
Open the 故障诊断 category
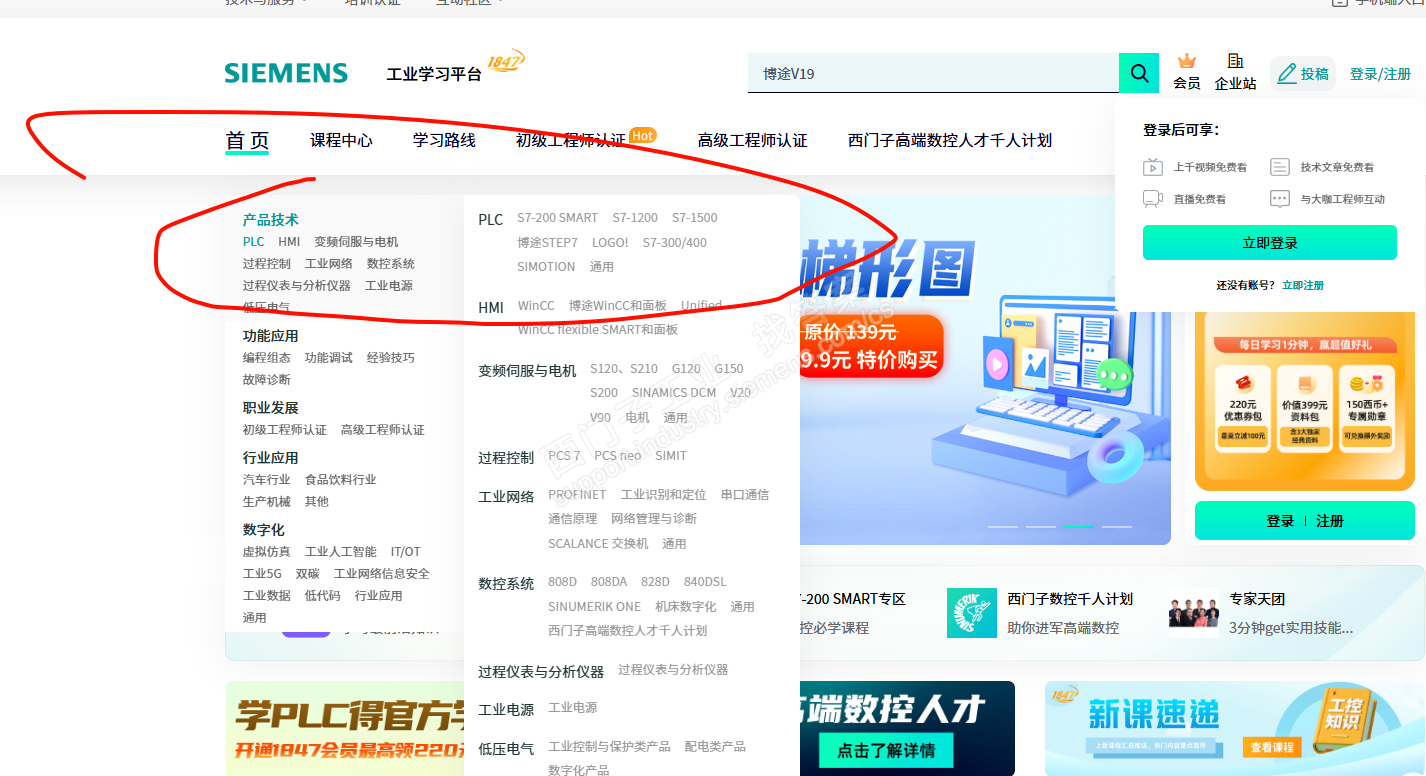tap(267, 380)
